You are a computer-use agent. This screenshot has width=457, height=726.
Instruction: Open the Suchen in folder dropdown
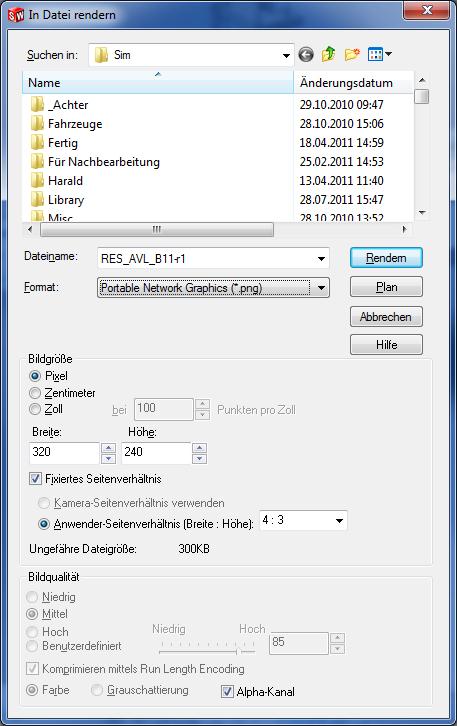(286, 56)
